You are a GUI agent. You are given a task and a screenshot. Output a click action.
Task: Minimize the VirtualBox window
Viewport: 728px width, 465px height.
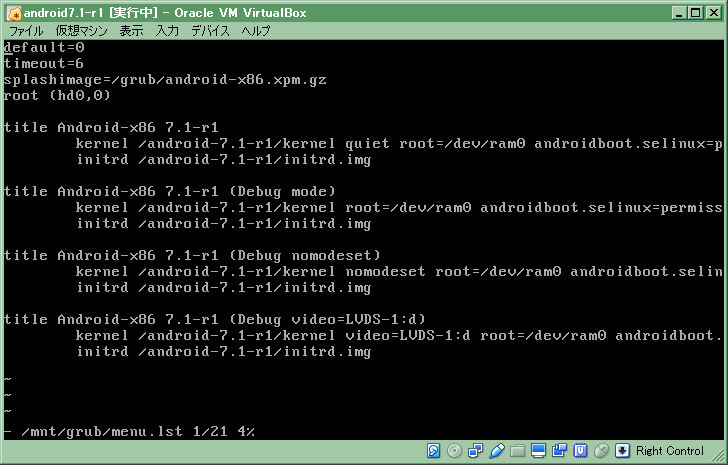[x=679, y=13]
